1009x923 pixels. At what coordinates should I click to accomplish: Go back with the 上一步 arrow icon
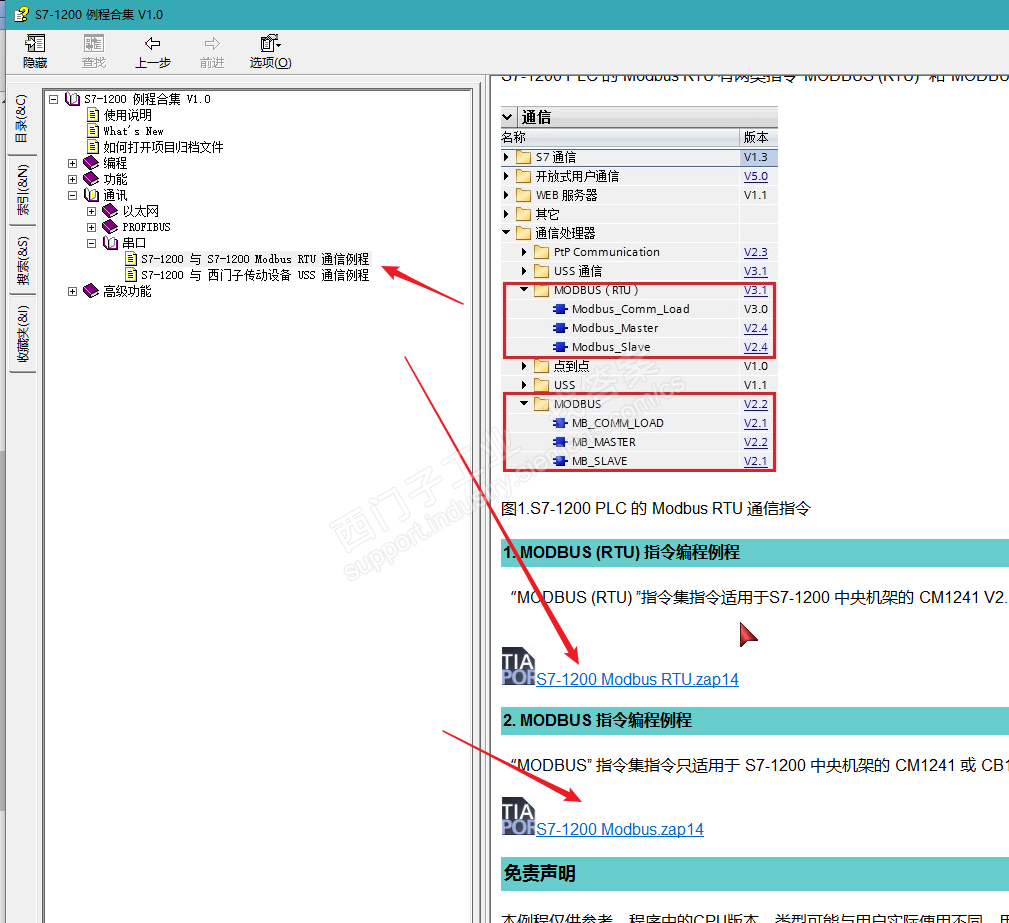coord(153,44)
